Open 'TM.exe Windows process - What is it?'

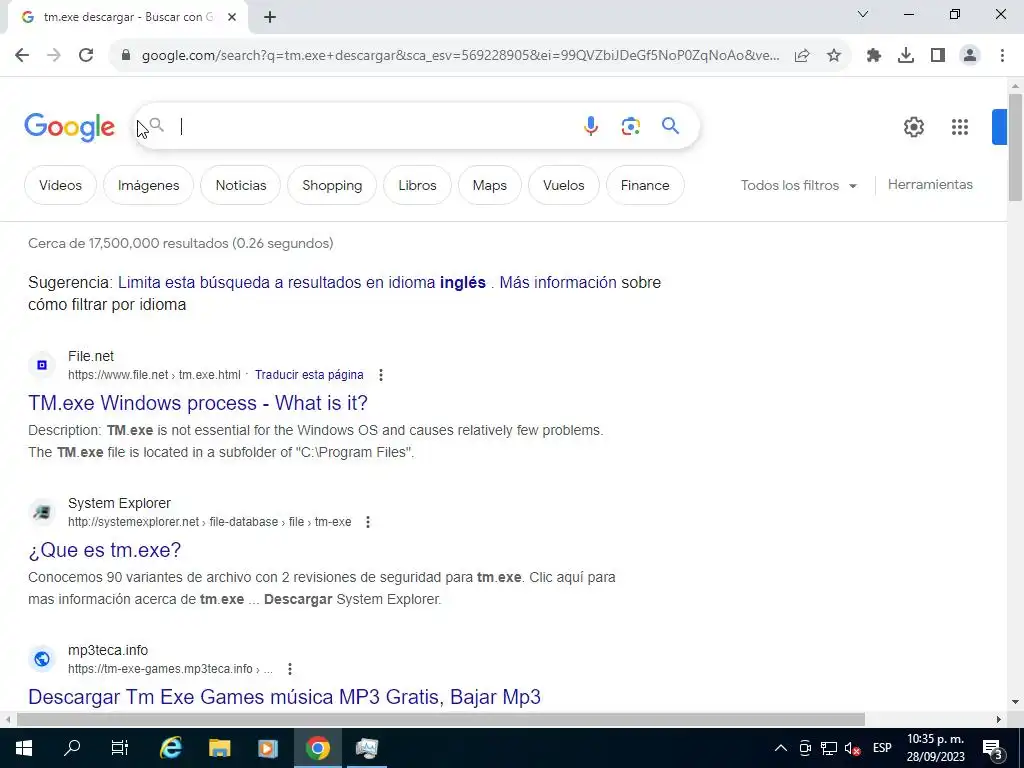198,403
